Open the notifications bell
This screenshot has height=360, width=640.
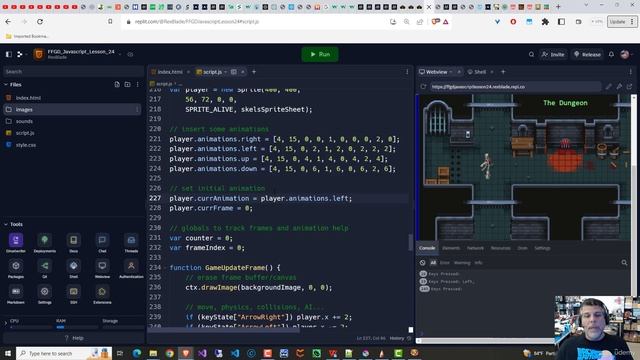[x=611, y=54]
